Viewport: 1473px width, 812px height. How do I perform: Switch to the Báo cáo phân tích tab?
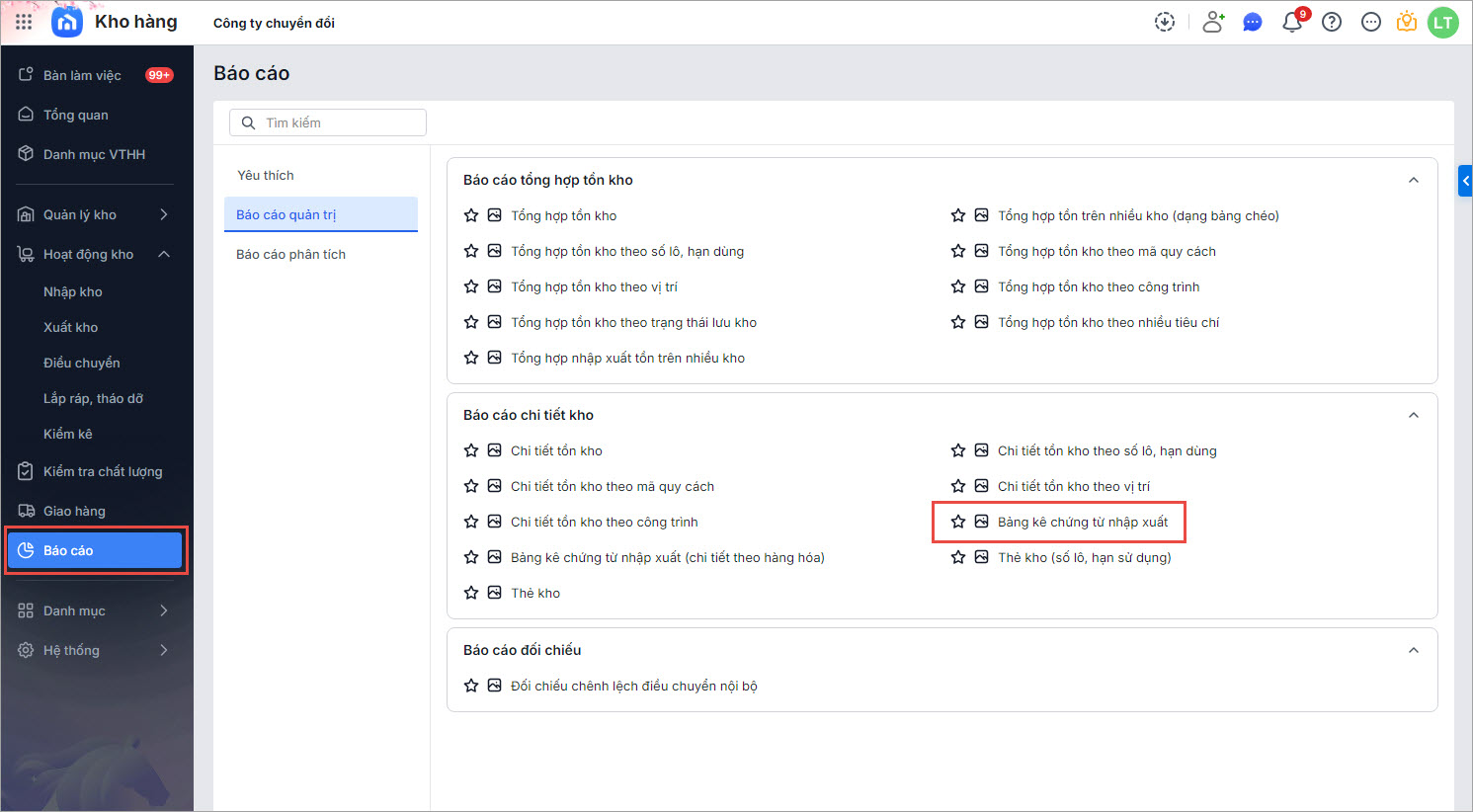pos(290,254)
